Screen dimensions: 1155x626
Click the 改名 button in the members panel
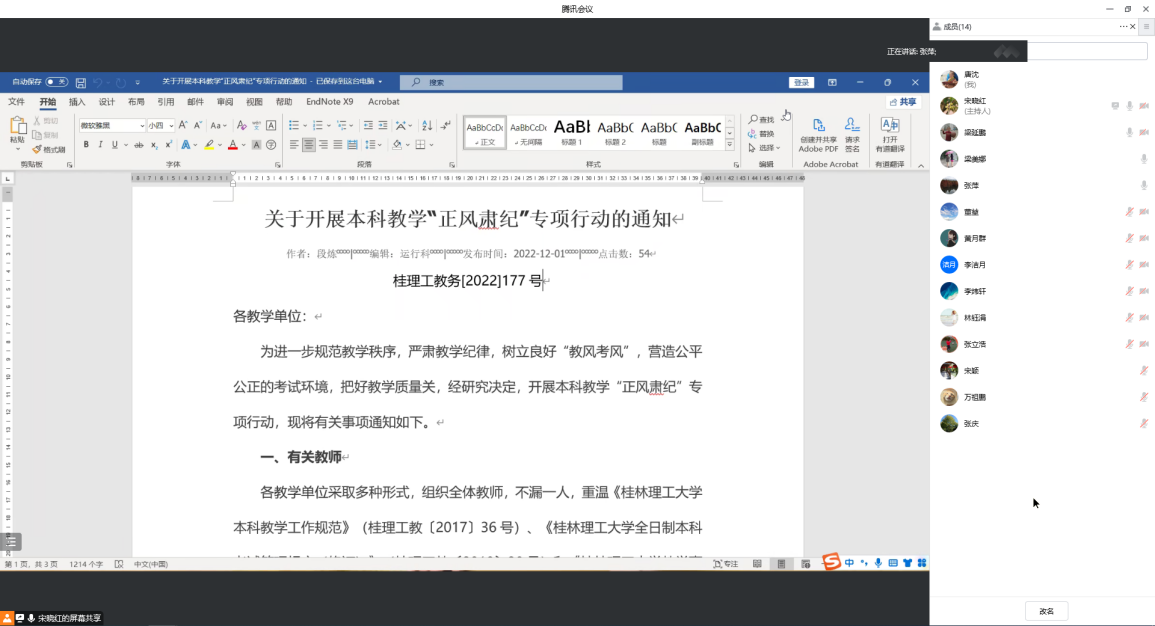tap(1046, 611)
